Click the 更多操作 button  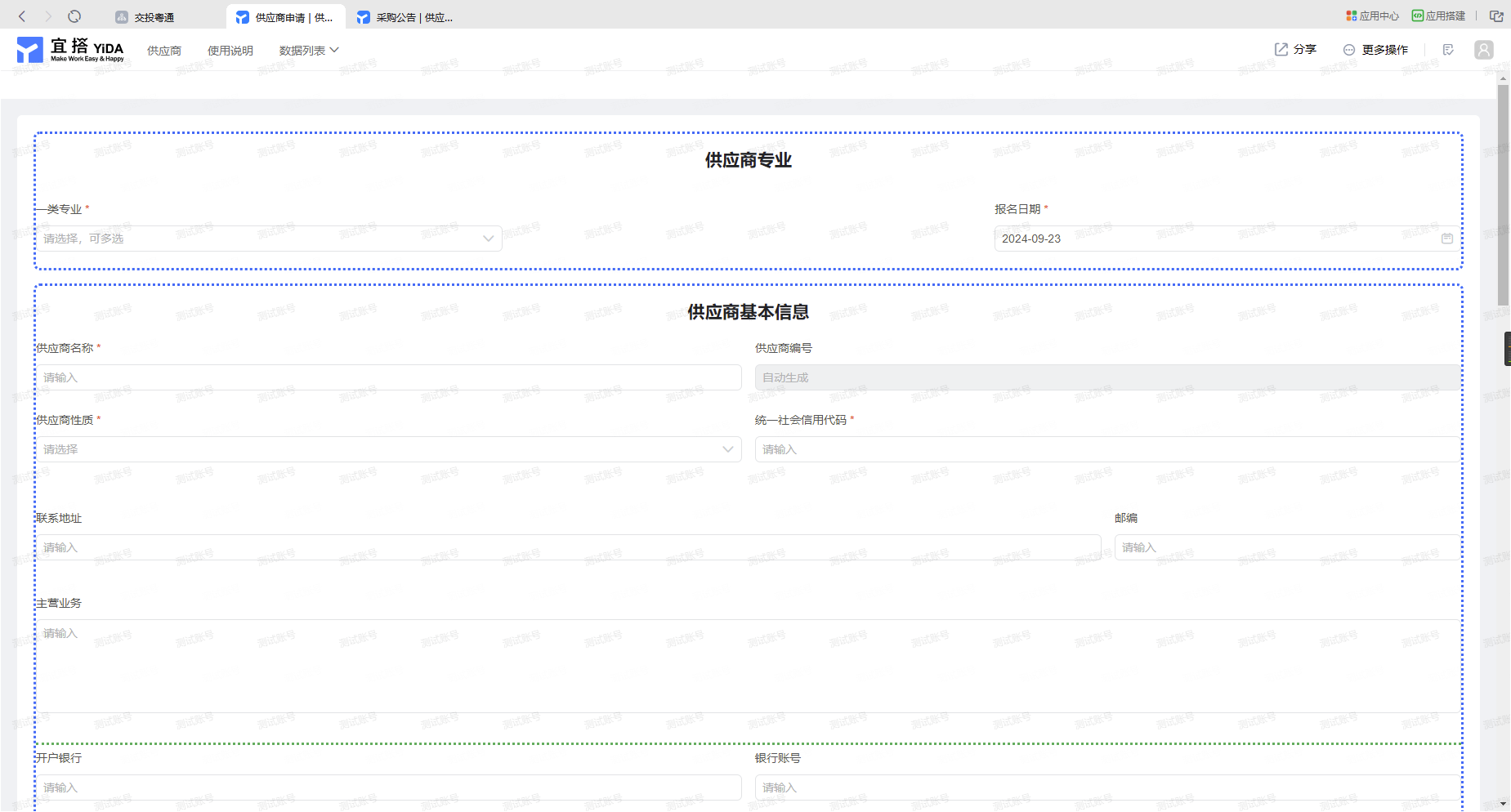[1375, 50]
